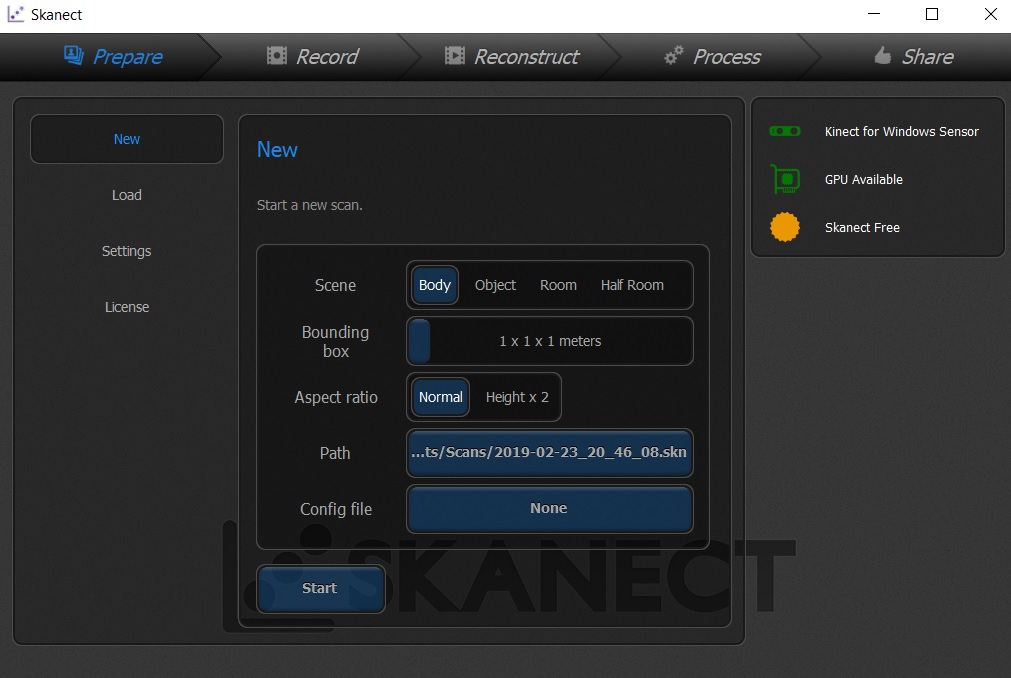Select Load in the left sidebar
This screenshot has height=678, width=1011.
127,195
